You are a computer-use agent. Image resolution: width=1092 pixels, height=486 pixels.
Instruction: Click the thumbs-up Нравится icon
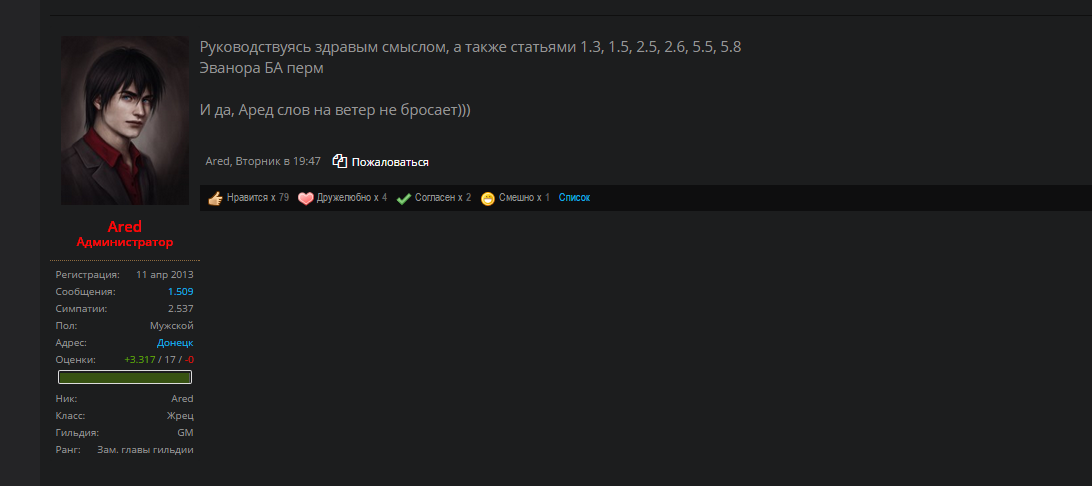point(214,198)
